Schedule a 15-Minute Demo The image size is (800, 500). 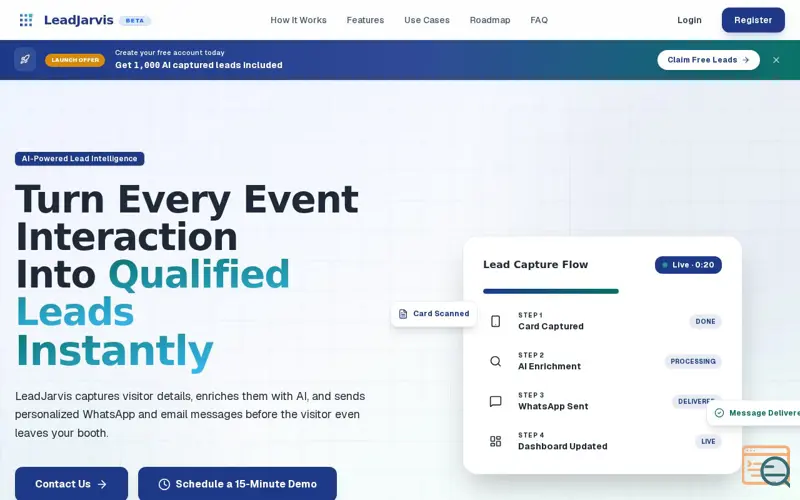[237, 484]
